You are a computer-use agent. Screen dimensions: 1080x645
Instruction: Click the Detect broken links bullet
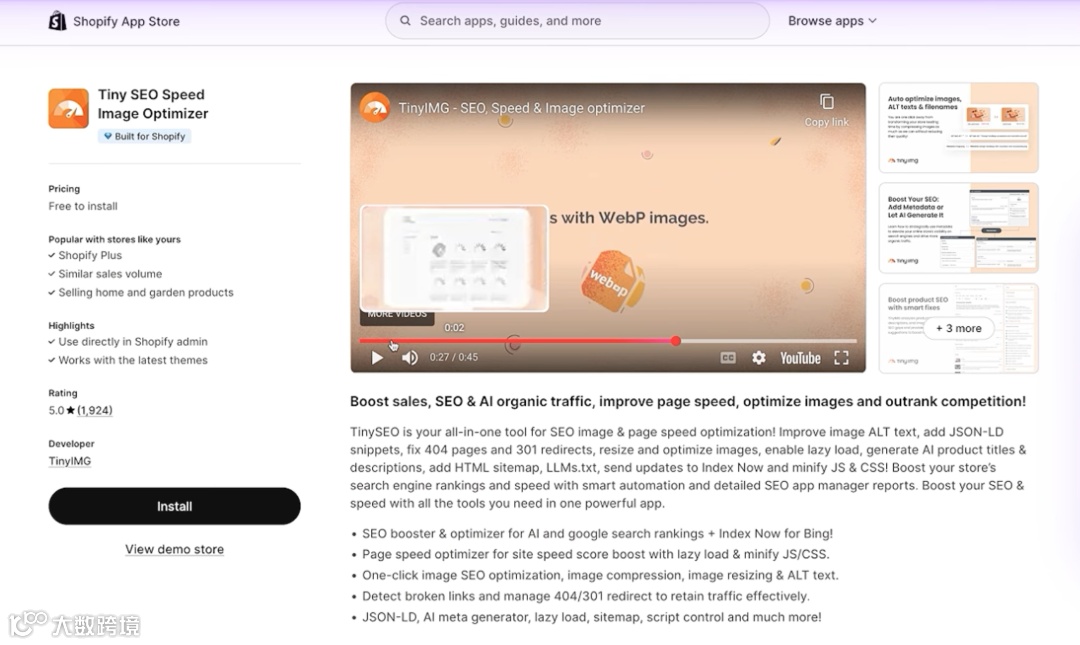click(x=585, y=596)
